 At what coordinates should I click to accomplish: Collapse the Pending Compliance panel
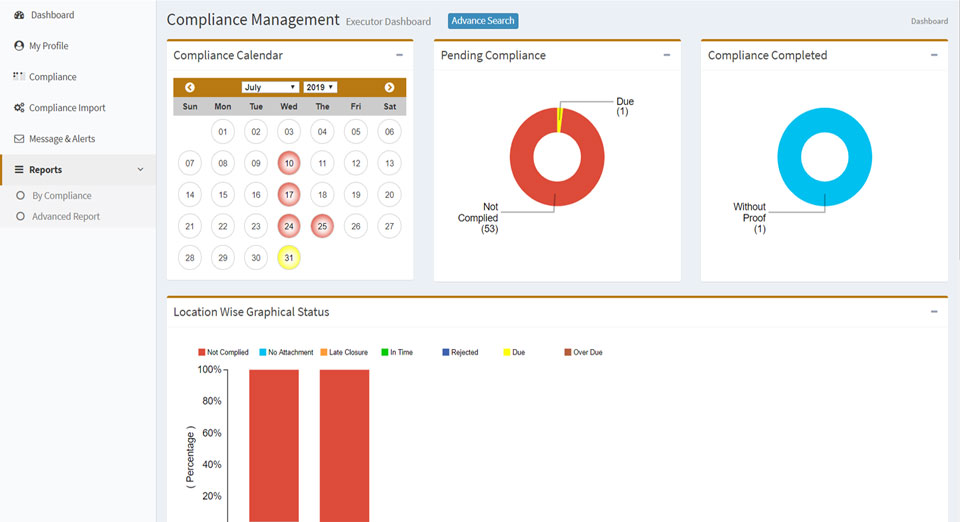[x=667, y=55]
